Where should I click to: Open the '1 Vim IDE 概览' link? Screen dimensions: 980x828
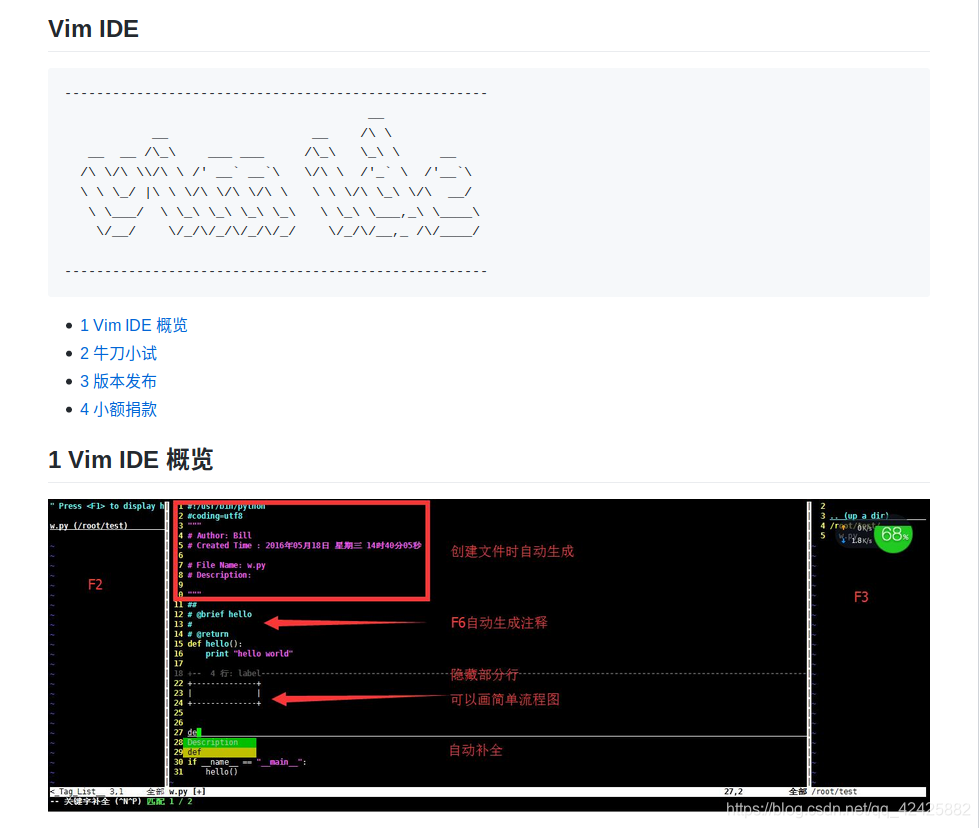(134, 325)
